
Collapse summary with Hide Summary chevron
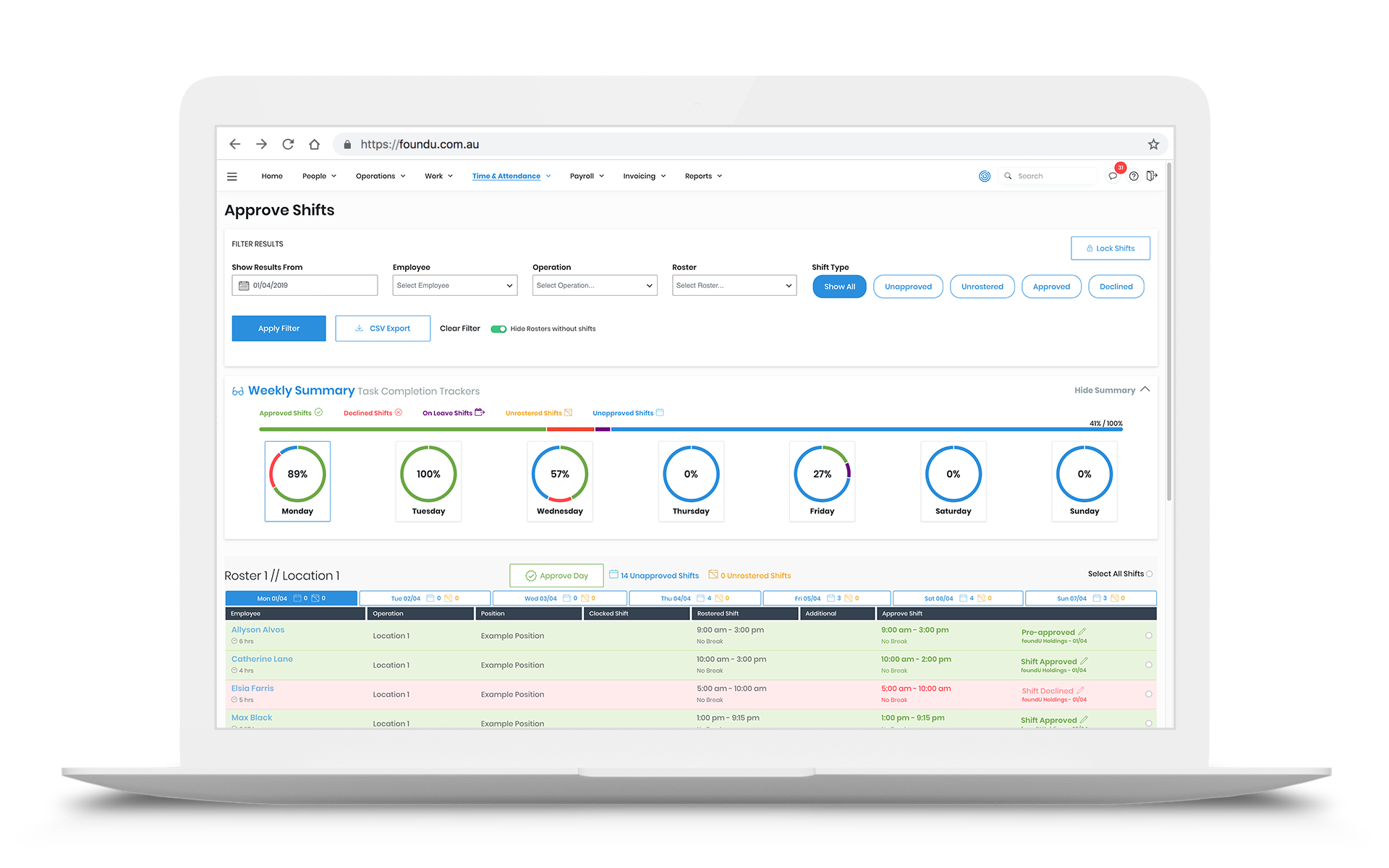1145,390
